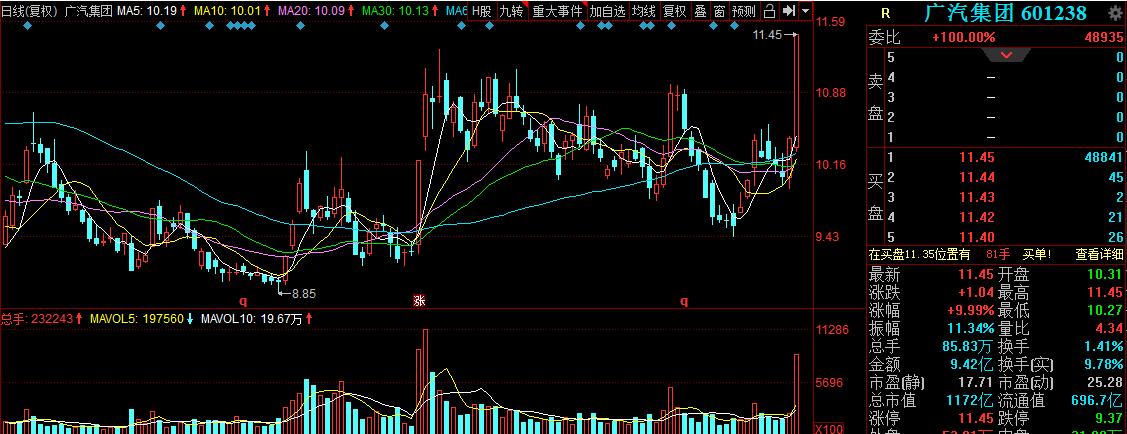The height and width of the screenshot is (434, 1127).
Task: Click the 广汽集团 name in the chart header
Action: point(88,11)
